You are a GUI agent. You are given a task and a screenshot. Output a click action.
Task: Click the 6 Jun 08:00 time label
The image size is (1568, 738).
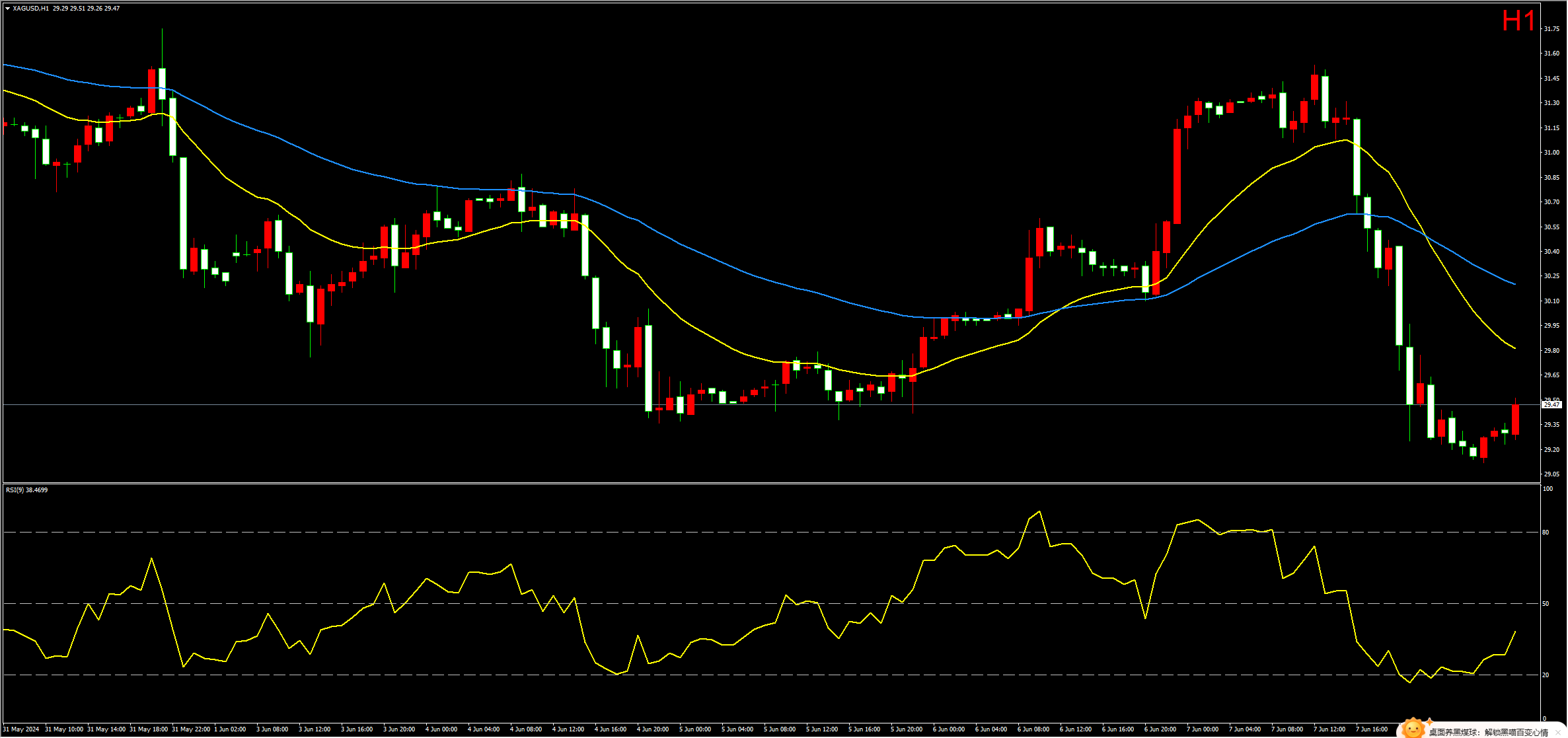pyautogui.click(x=1033, y=729)
